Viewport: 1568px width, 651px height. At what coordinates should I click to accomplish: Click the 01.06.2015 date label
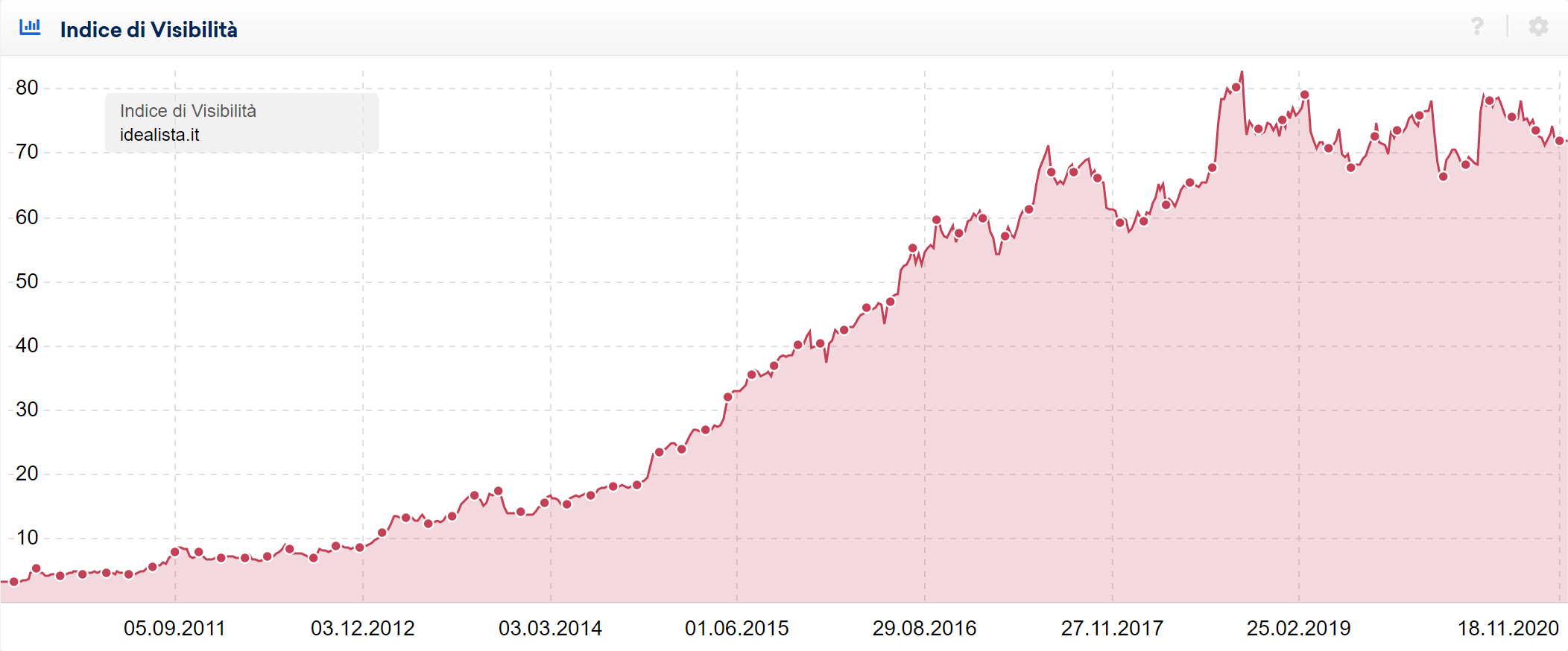(x=737, y=629)
